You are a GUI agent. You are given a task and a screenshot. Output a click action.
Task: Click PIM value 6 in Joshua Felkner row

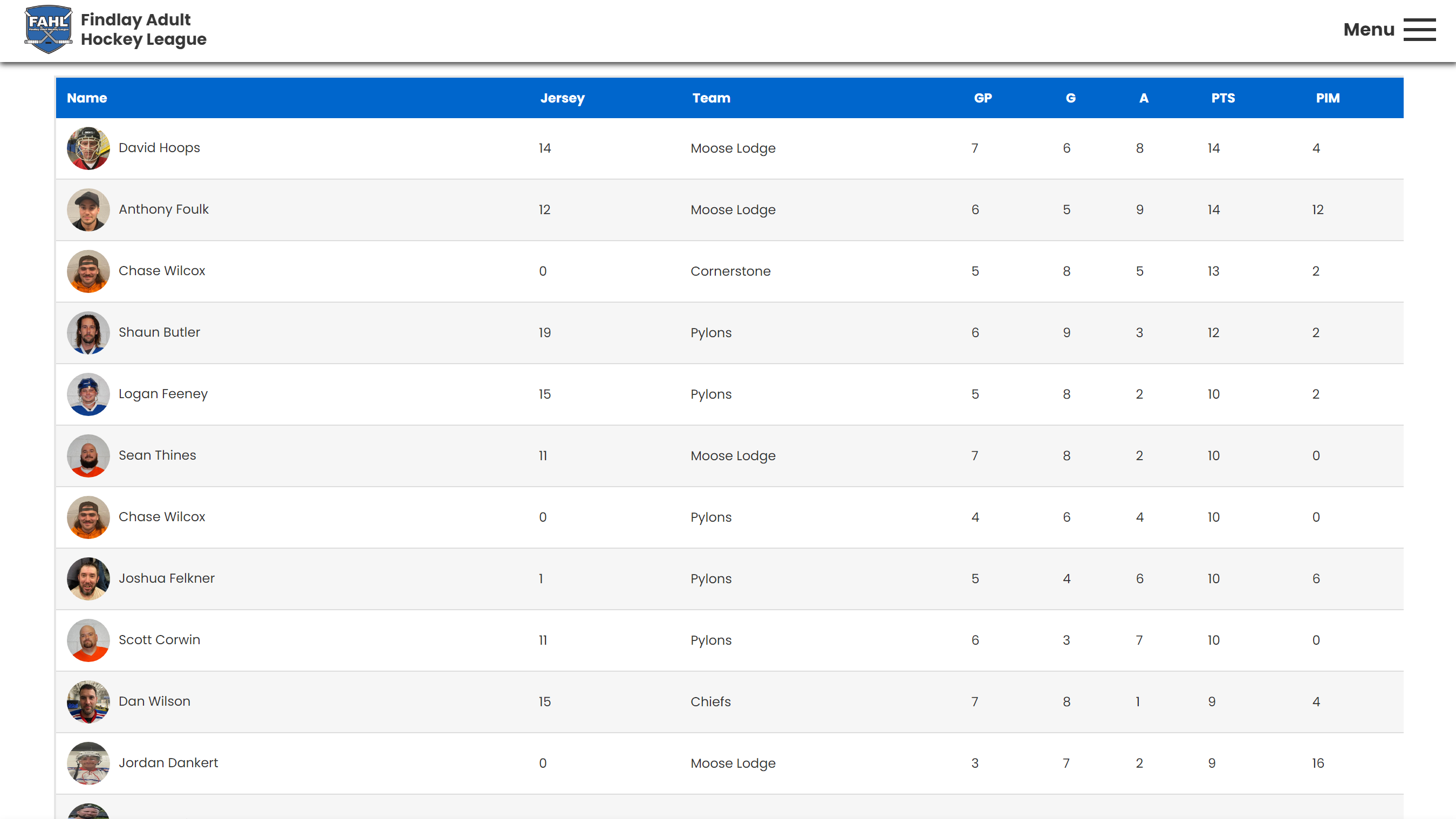1316,579
